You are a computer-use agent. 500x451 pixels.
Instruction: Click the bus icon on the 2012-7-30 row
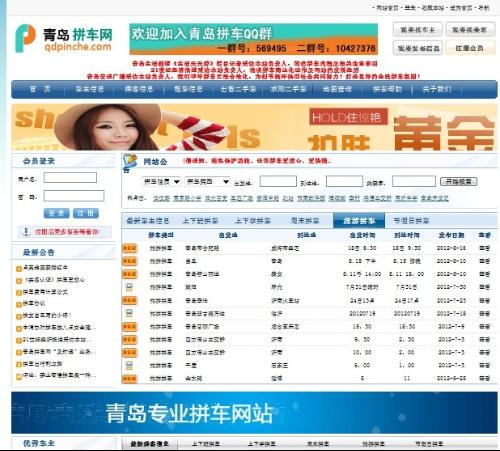[129, 287]
